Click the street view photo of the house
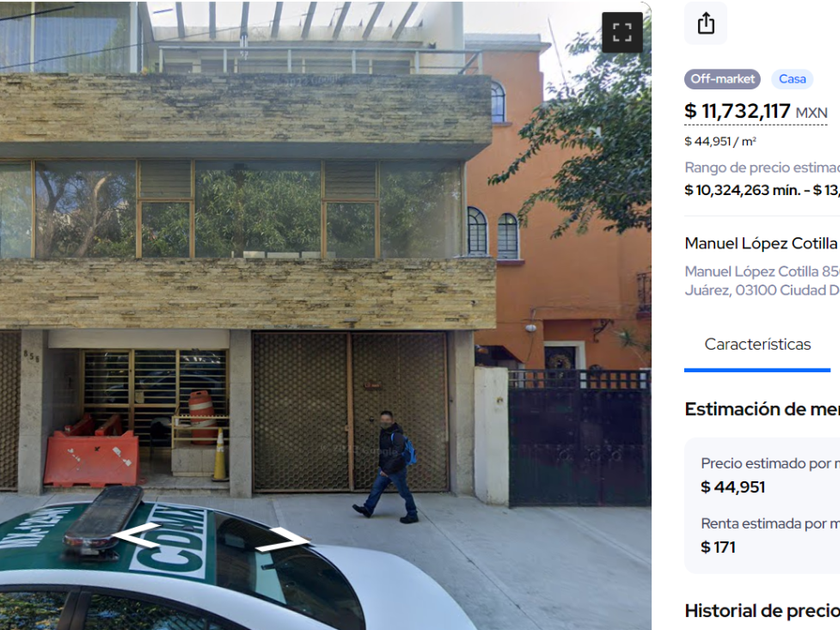Image resolution: width=840 pixels, height=630 pixels. point(325,315)
